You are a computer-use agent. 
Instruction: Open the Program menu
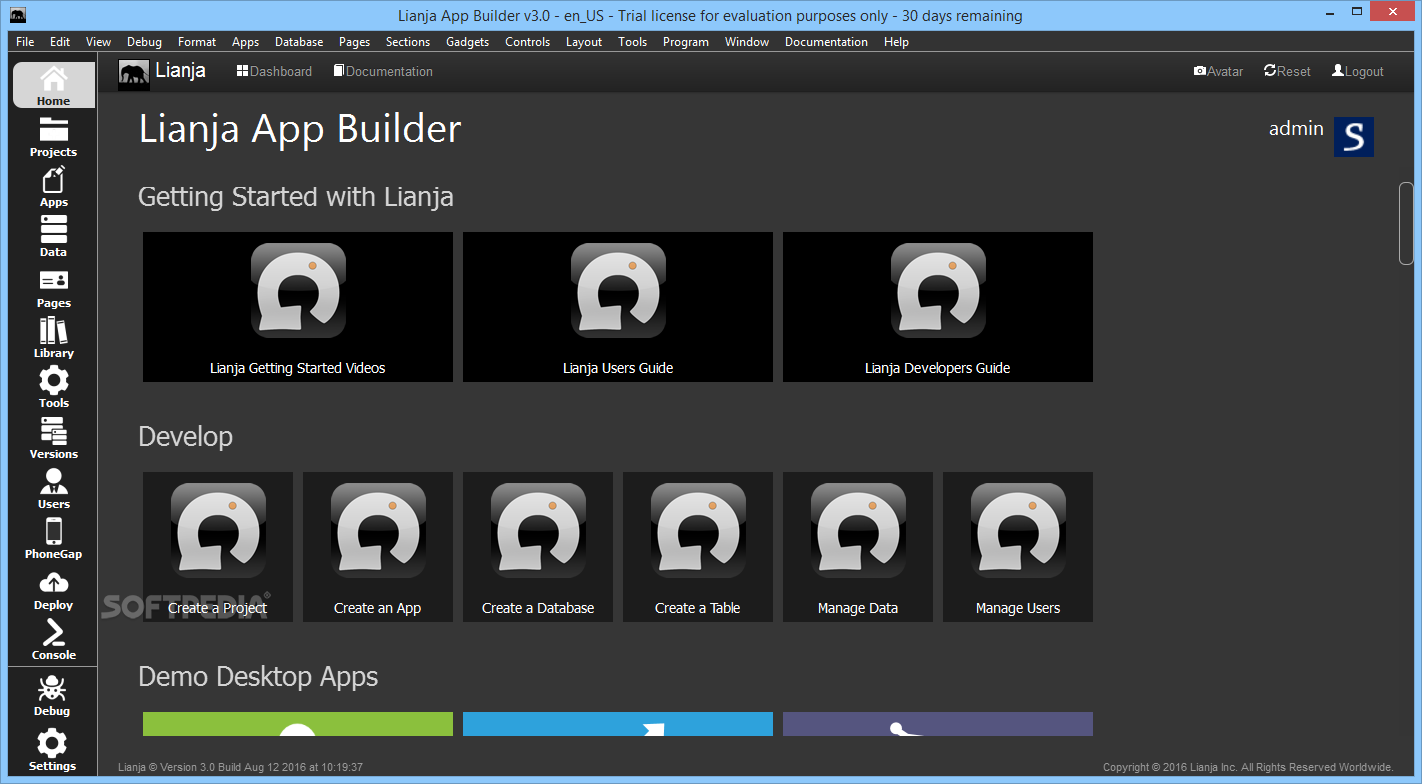click(686, 42)
